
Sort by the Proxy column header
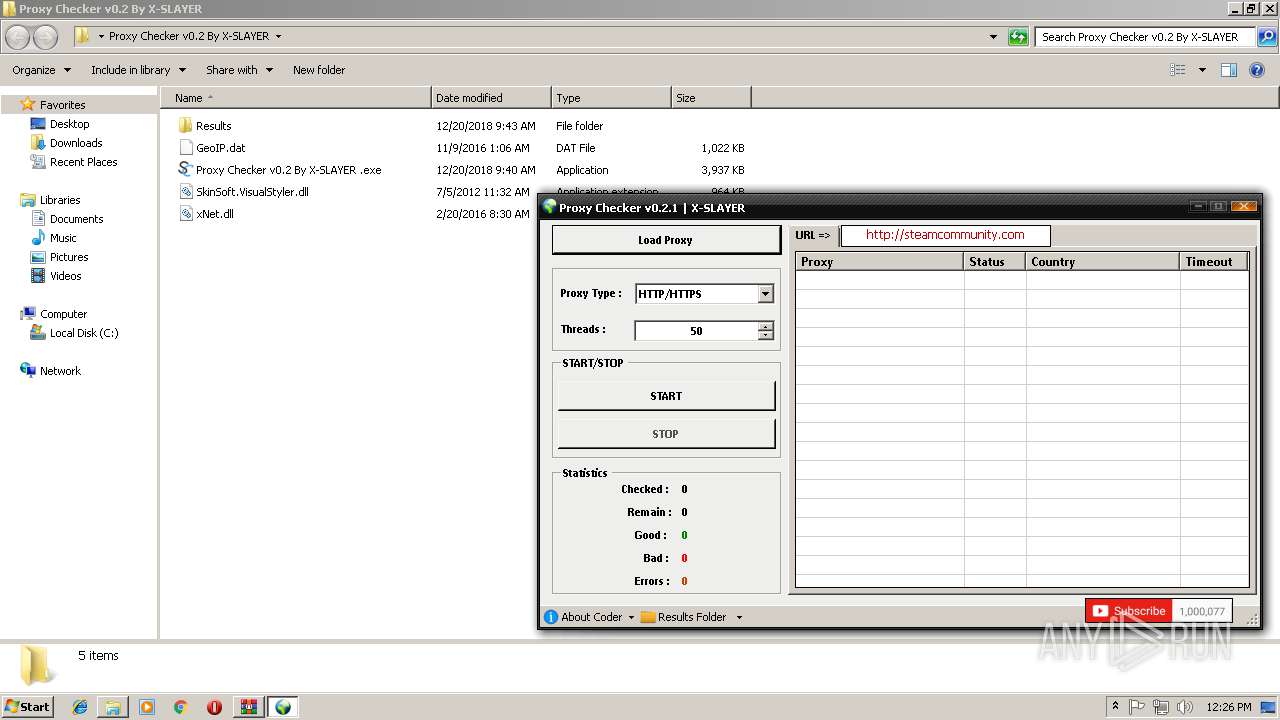coord(880,262)
